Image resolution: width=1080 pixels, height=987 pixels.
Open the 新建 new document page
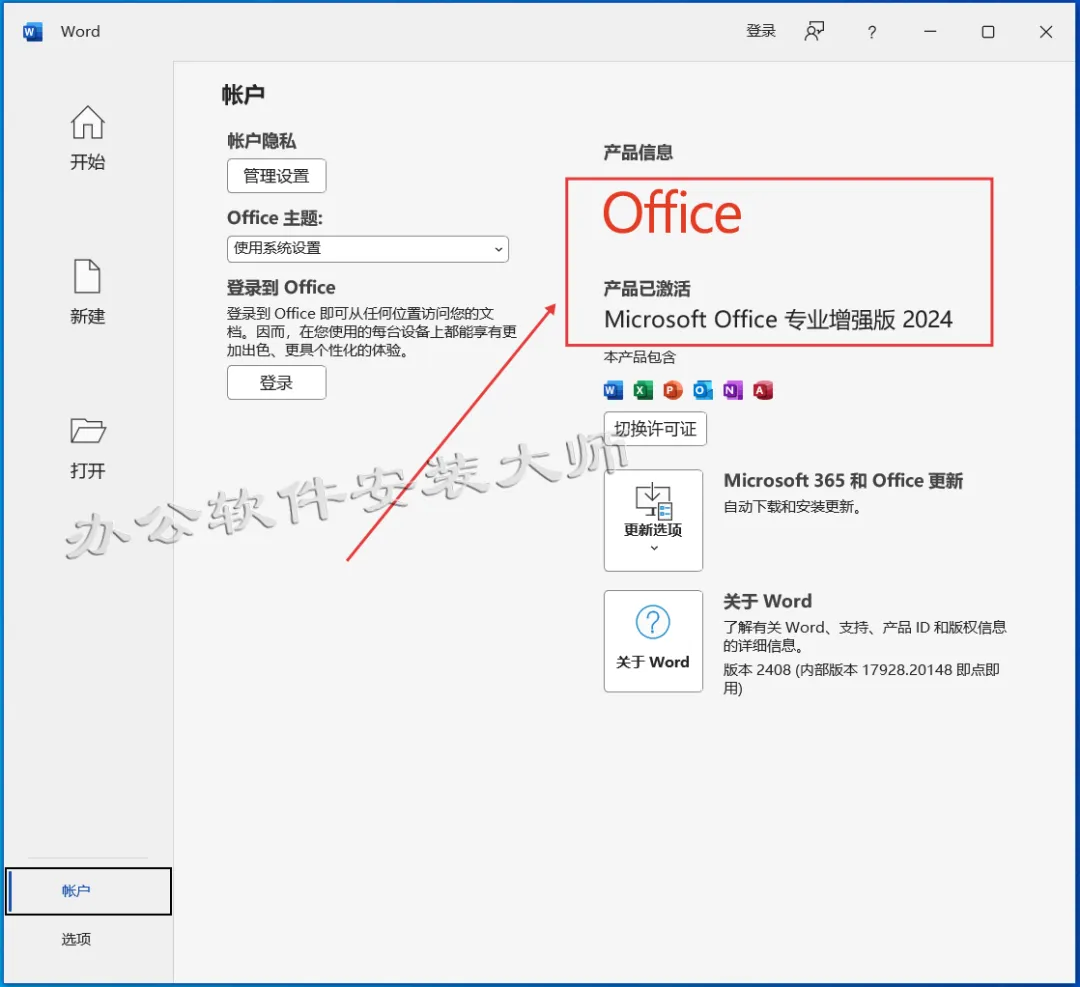87,292
